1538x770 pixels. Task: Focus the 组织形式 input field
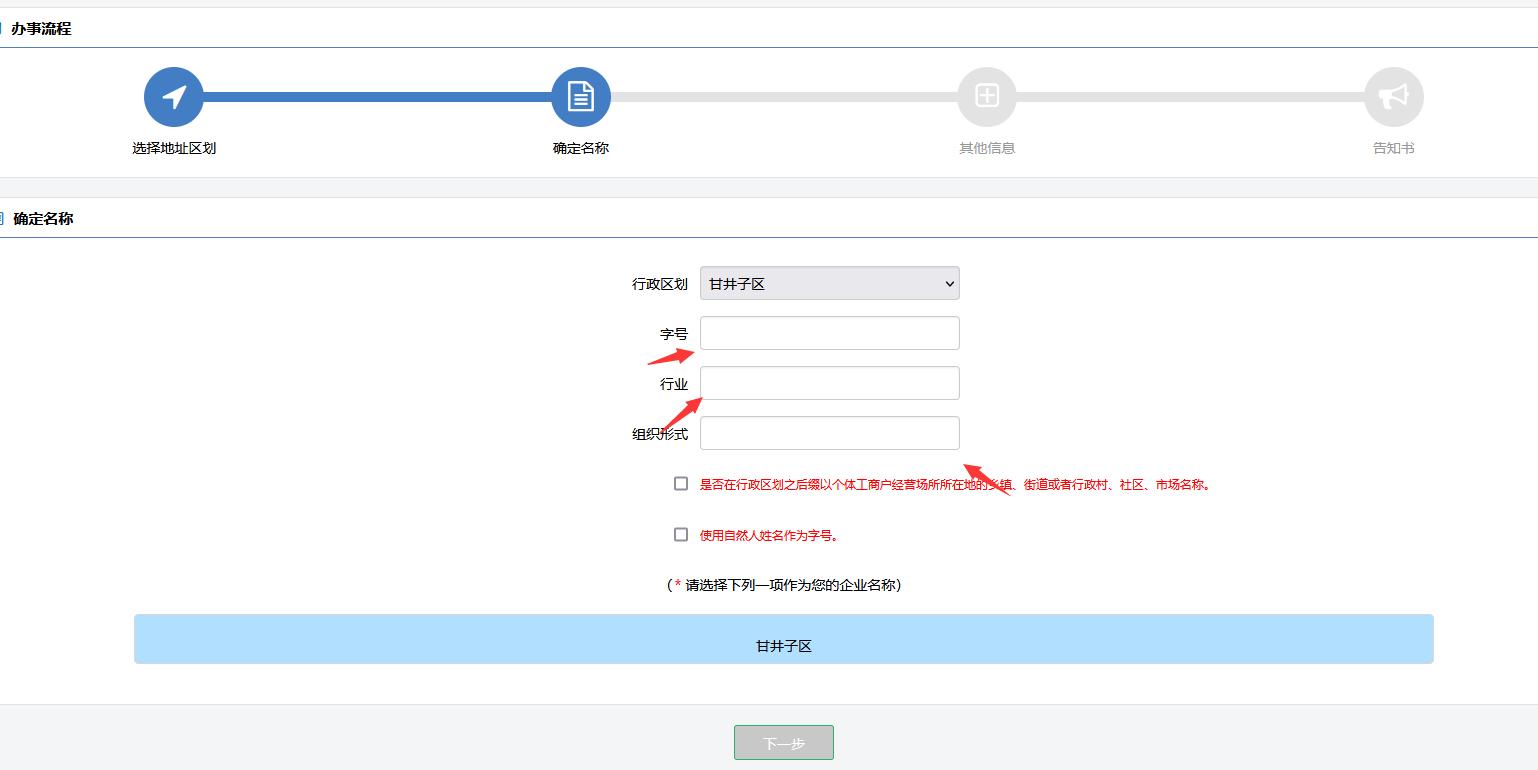click(830, 433)
